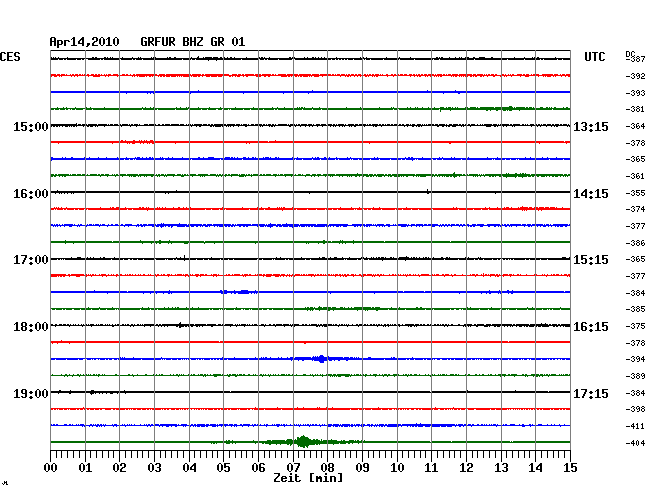Click the blue seismic burst on the -394 trace

(321, 359)
